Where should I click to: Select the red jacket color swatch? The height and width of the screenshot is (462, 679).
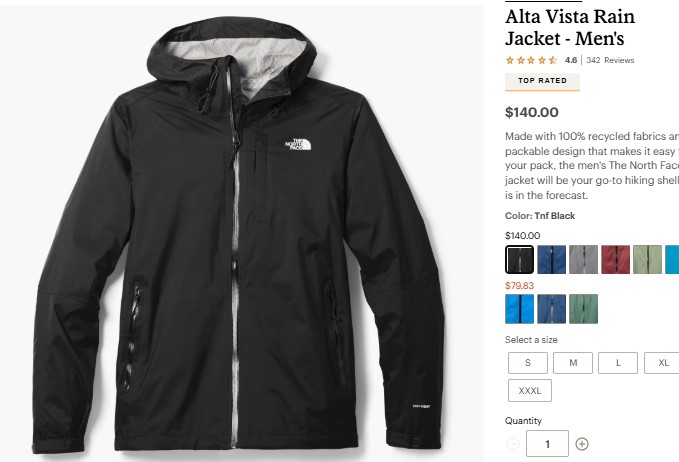(x=615, y=259)
